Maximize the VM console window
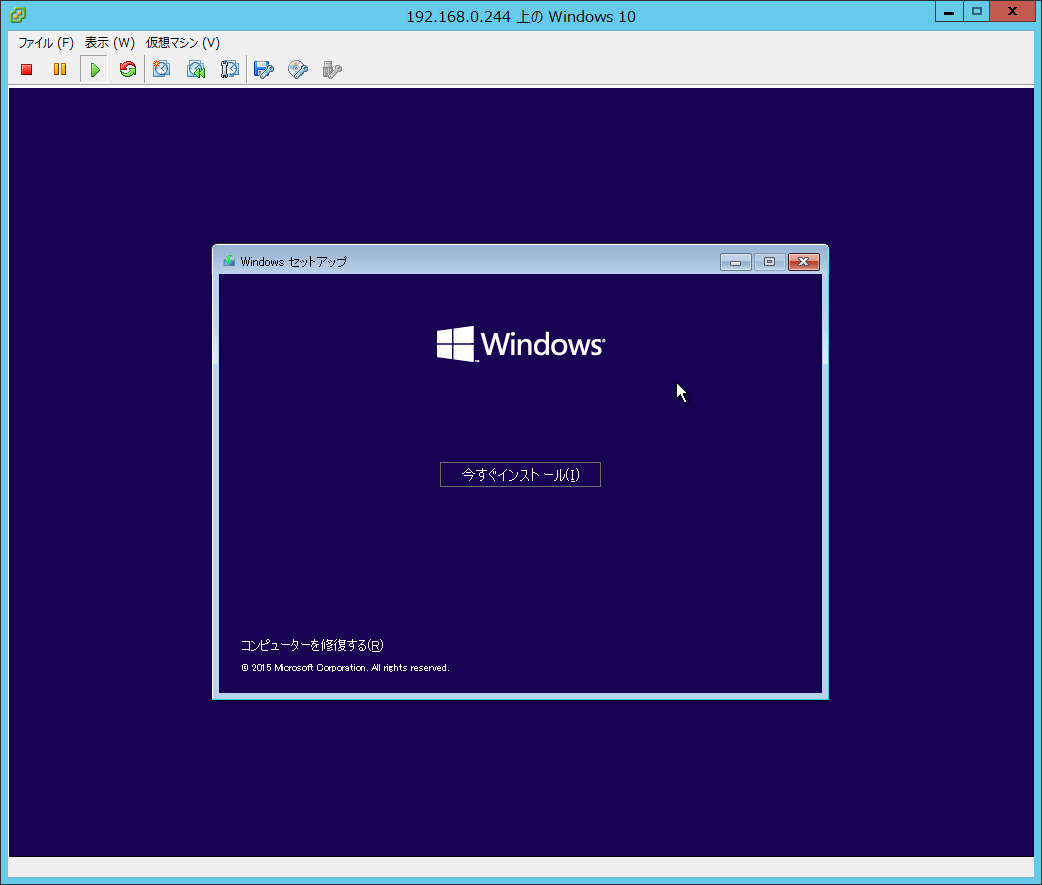 click(976, 11)
